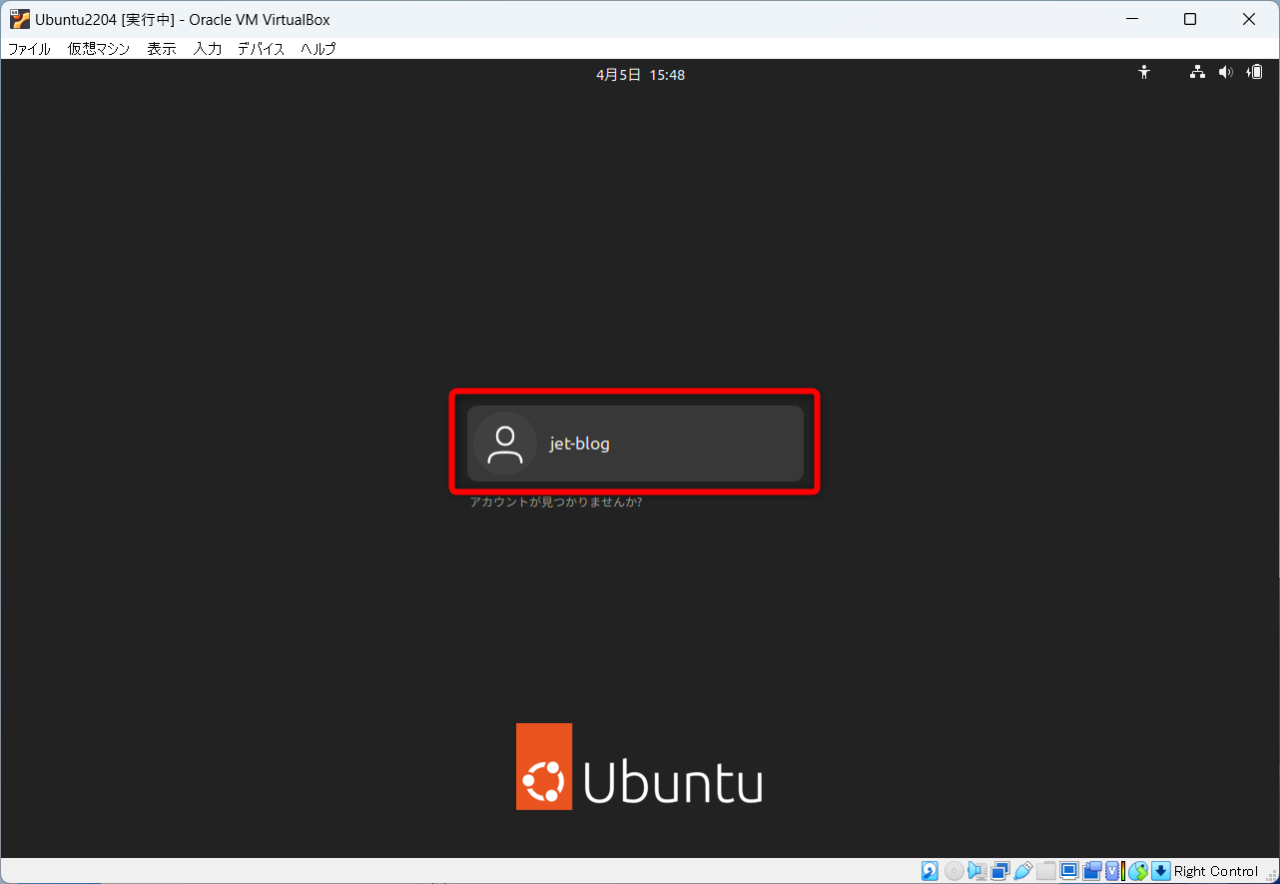Open the 仮想マシン menu
This screenshot has height=884, width=1280.
[x=98, y=48]
